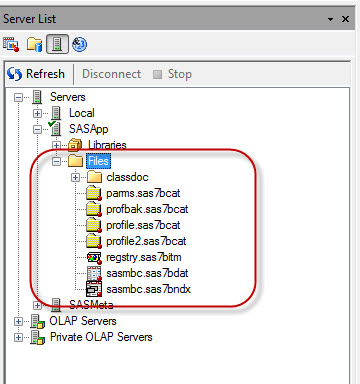Image resolution: width=360 pixels, height=384 pixels.
Task: Click the SASApp server icon
Action: (x=55, y=129)
